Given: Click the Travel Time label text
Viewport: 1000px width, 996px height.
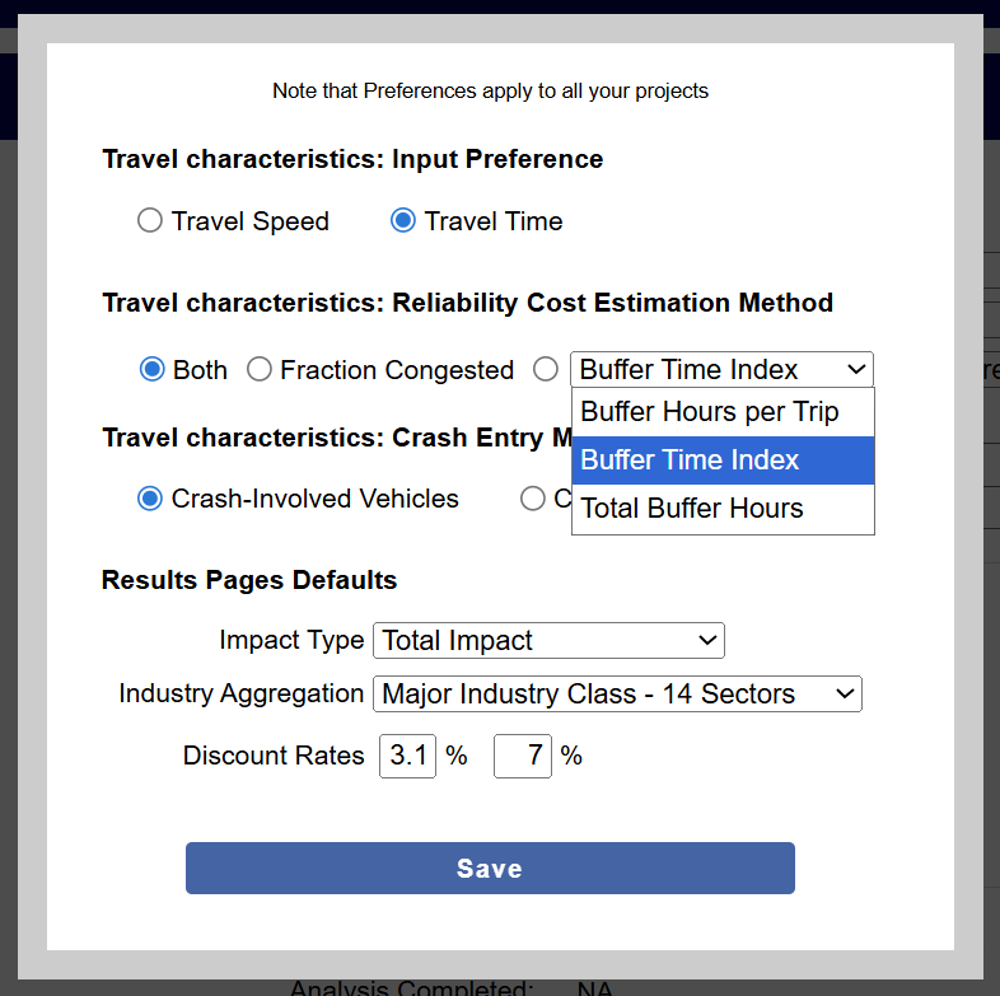Looking at the screenshot, I should 494,221.
